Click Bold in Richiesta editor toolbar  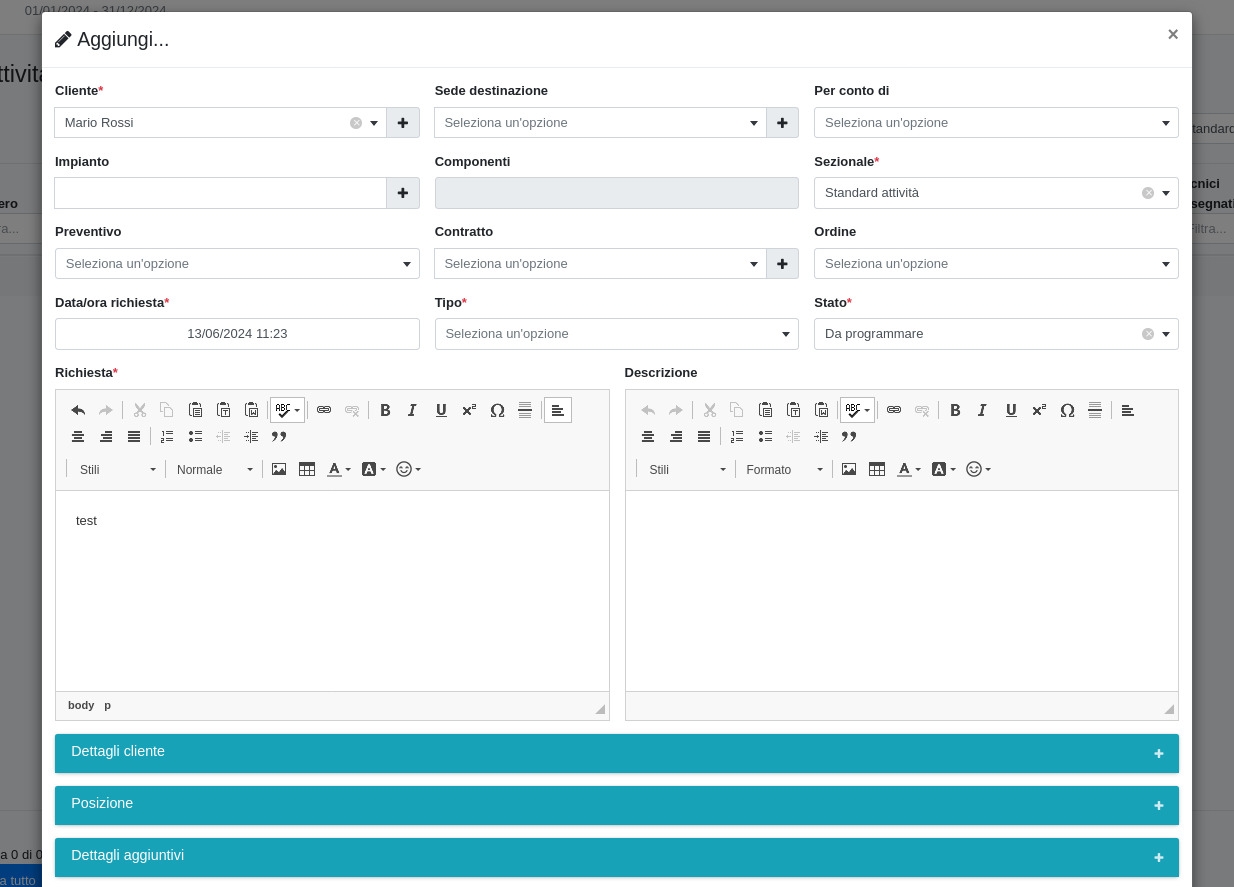coord(385,410)
